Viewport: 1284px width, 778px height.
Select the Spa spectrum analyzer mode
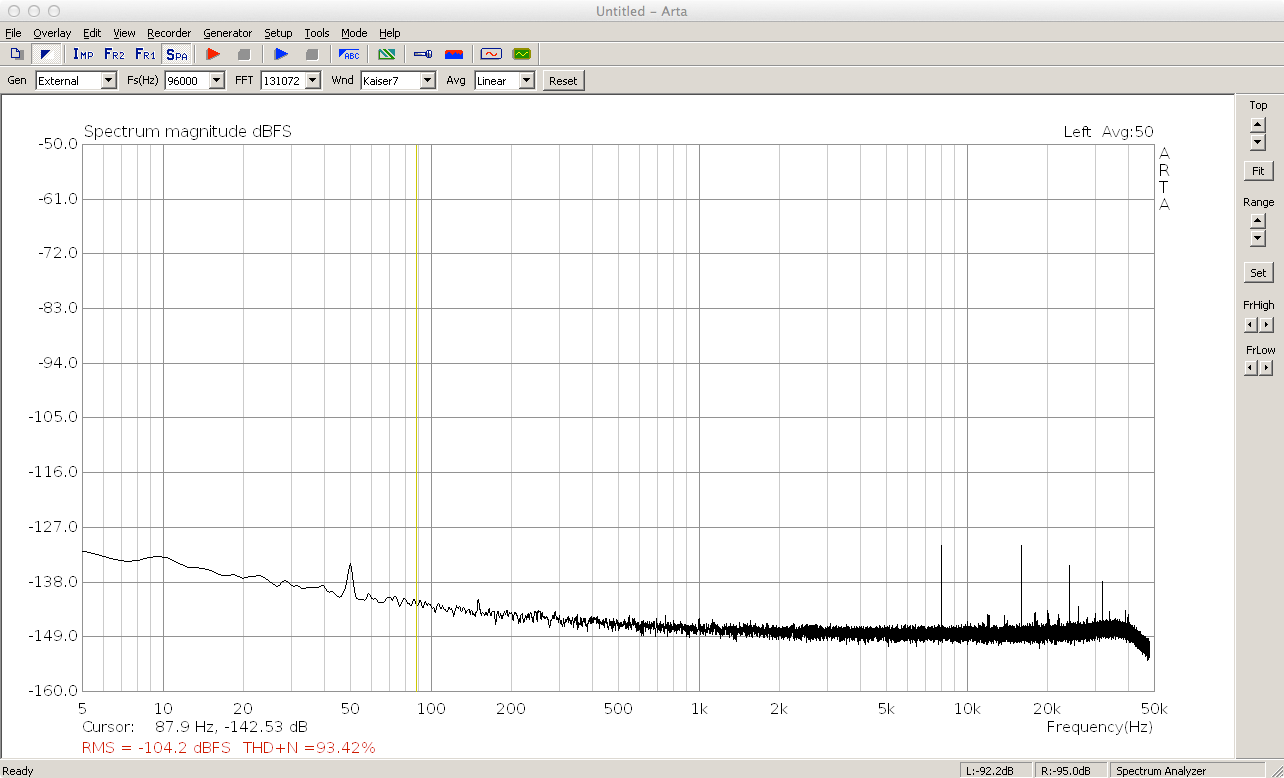[177, 54]
